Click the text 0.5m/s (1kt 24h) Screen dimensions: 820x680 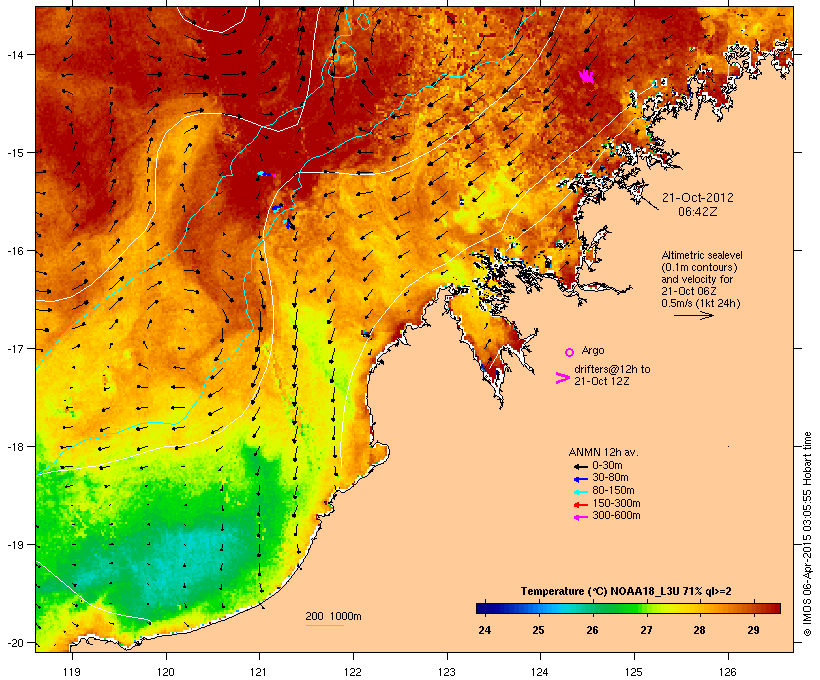tap(701, 303)
